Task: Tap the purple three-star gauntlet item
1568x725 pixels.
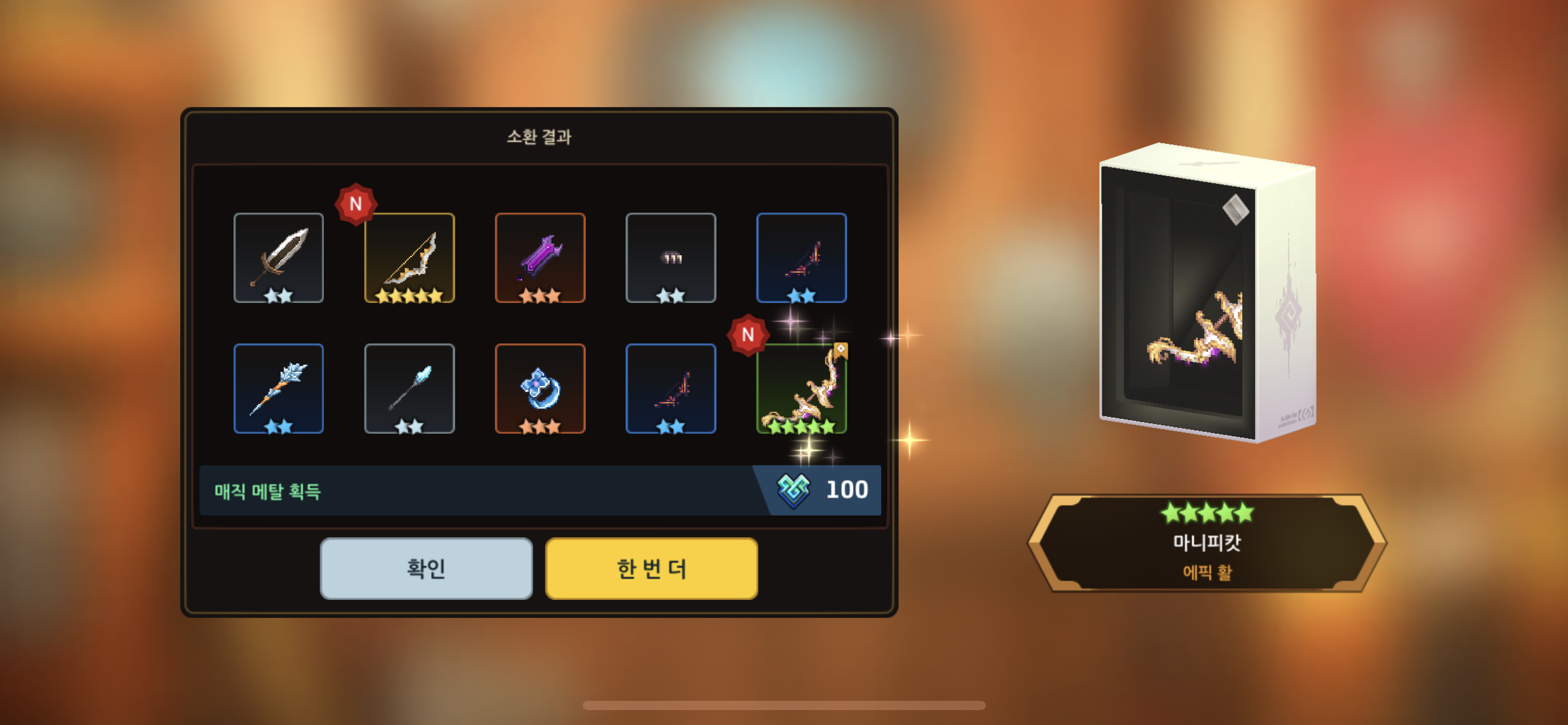Action: tap(540, 258)
